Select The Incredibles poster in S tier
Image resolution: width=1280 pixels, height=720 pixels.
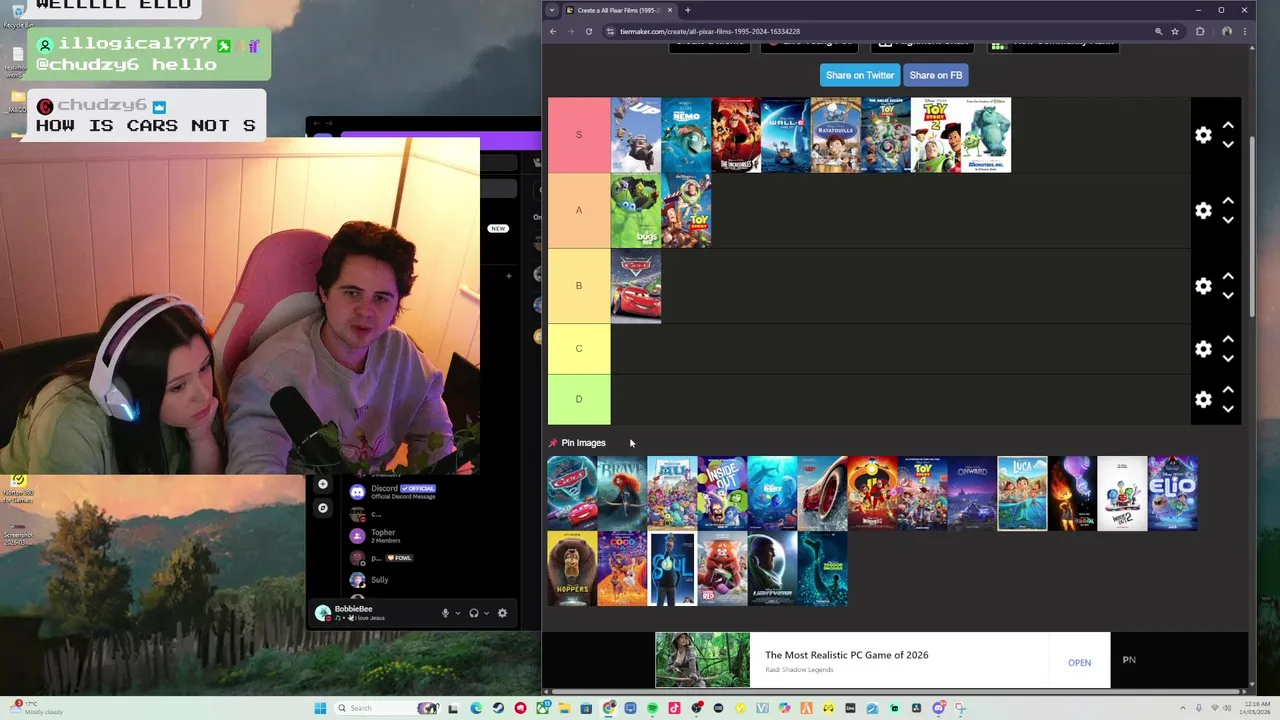(x=736, y=135)
